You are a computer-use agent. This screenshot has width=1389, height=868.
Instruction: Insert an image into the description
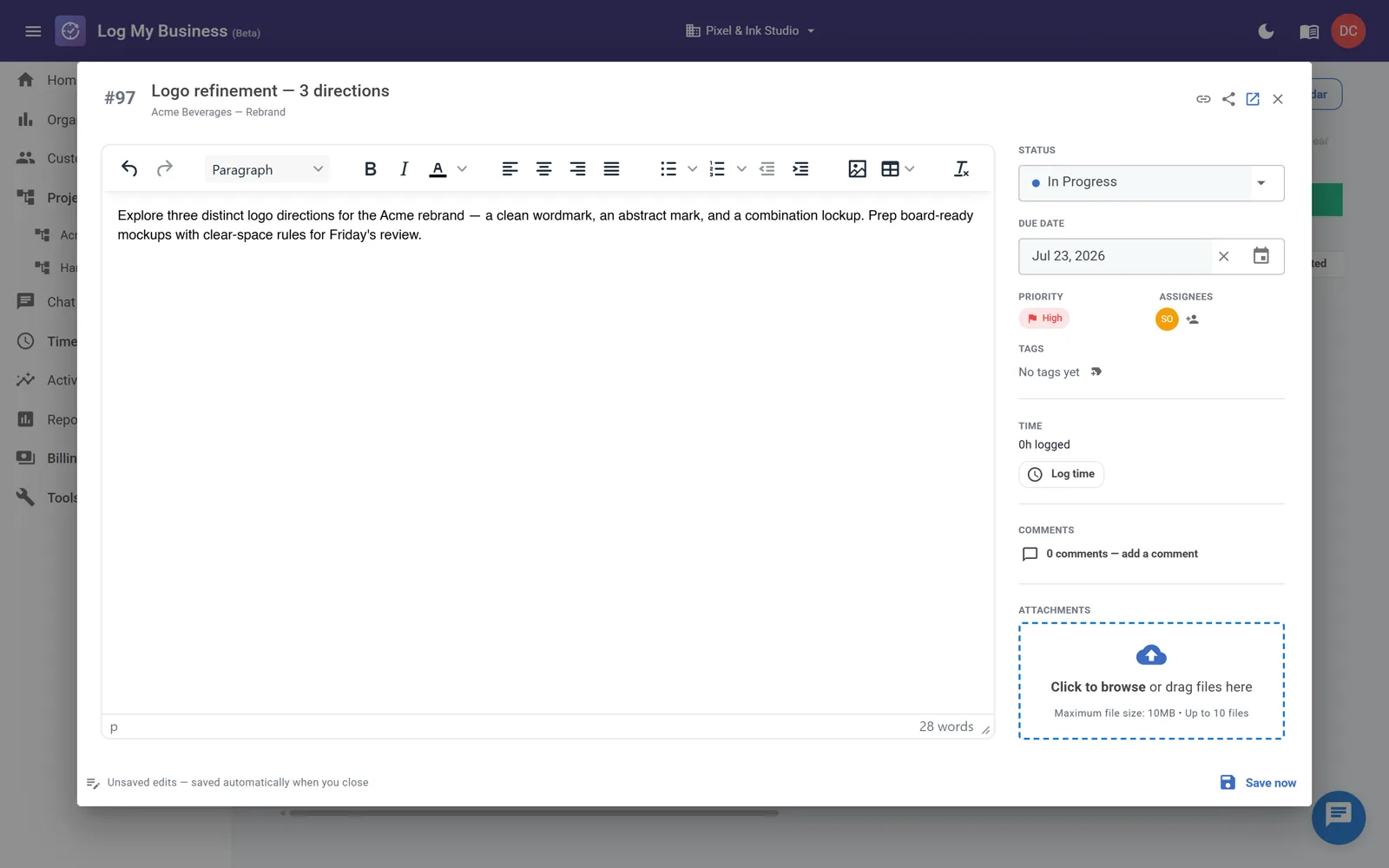pyautogui.click(x=857, y=169)
